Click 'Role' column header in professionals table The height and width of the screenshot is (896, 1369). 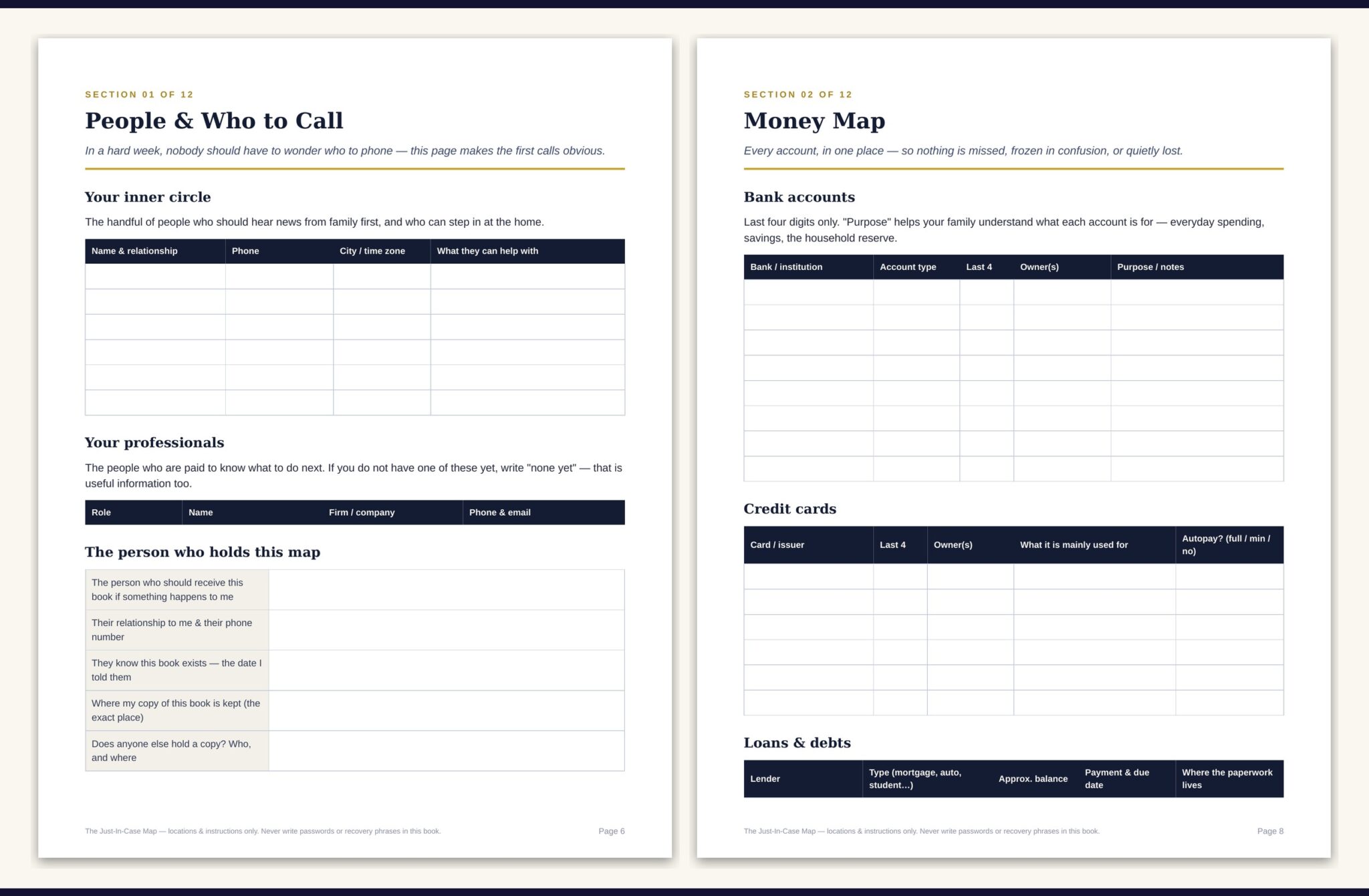tap(134, 512)
